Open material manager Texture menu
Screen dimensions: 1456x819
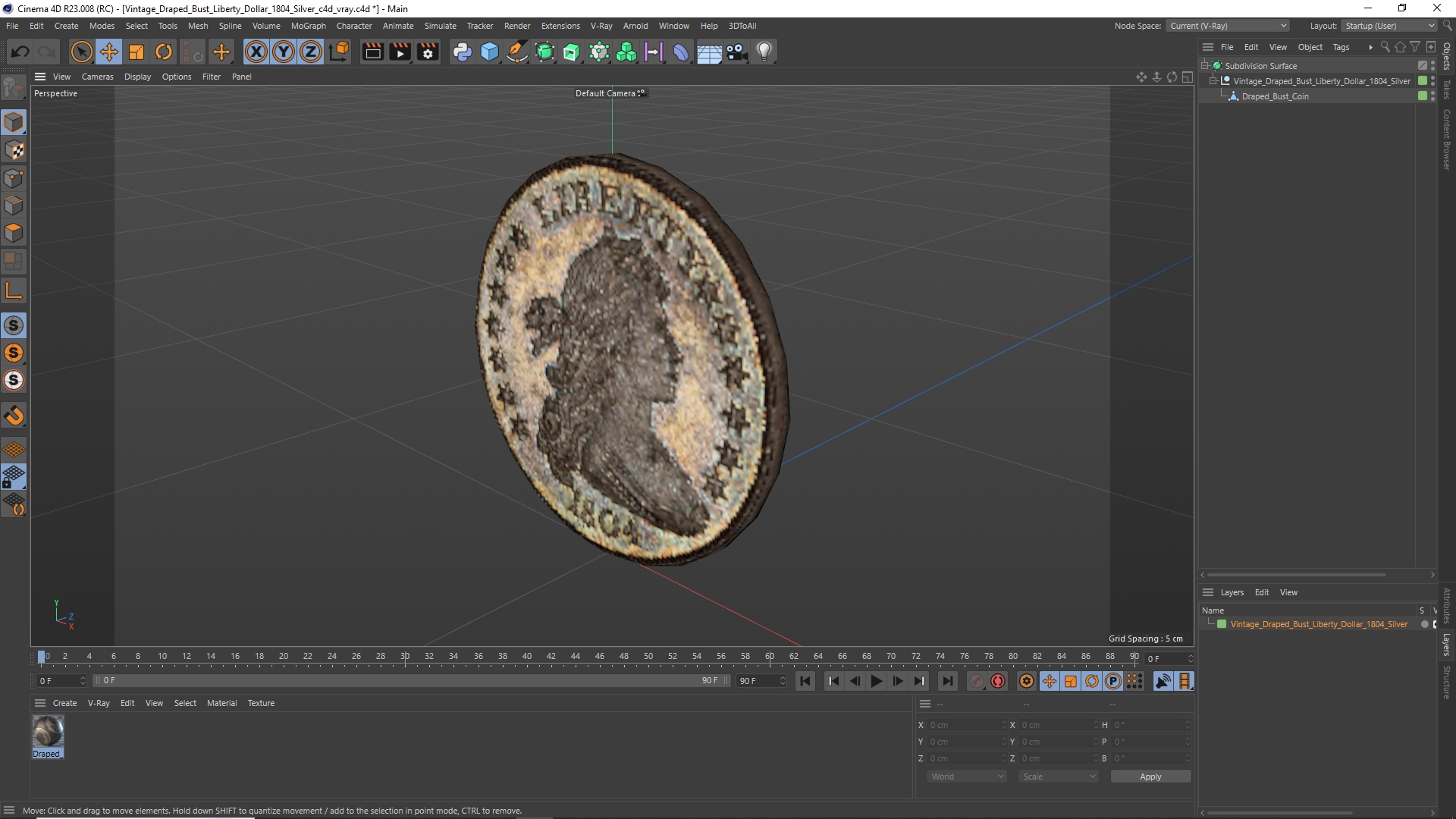pyautogui.click(x=261, y=703)
